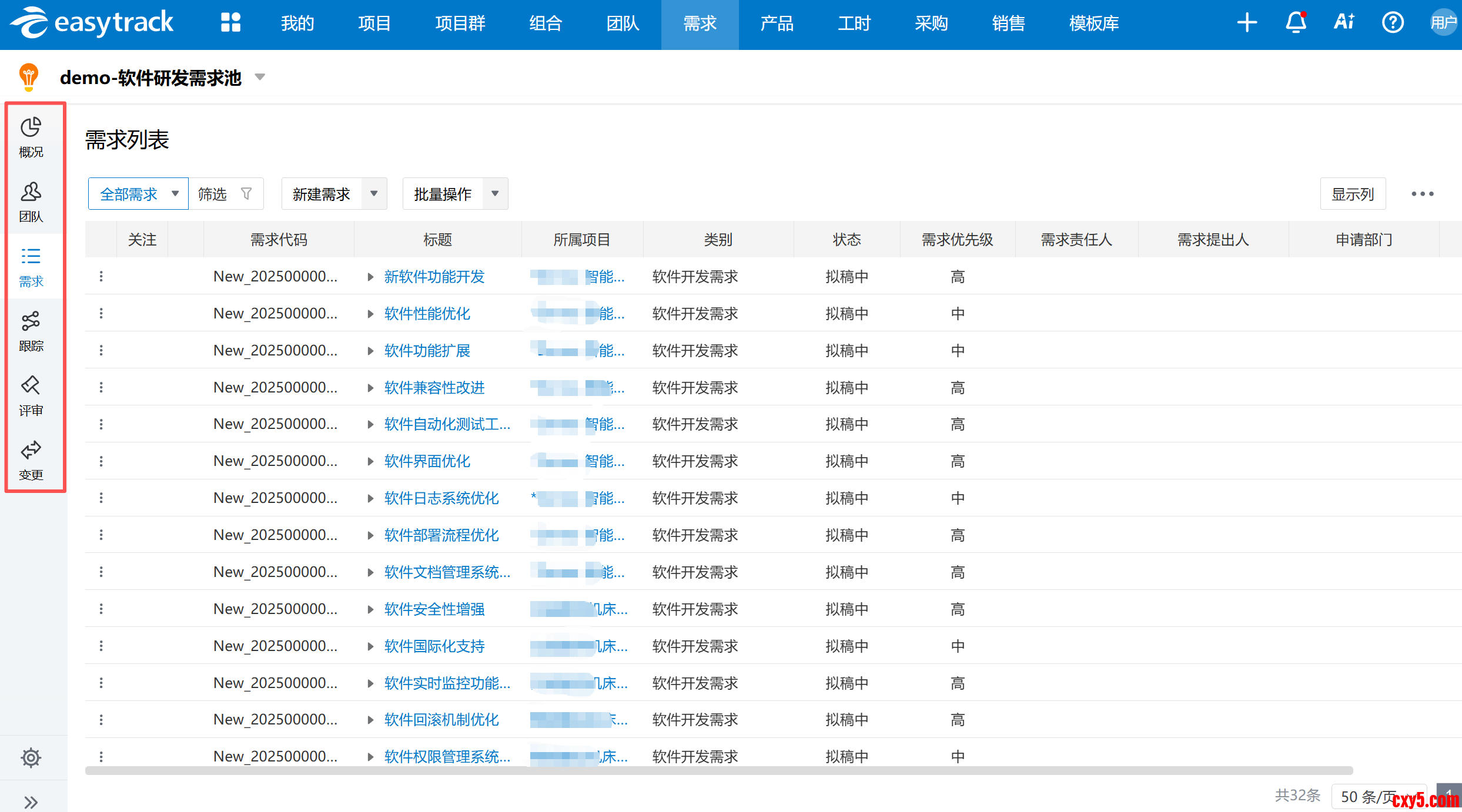Click the 显示列 button

[1352, 194]
